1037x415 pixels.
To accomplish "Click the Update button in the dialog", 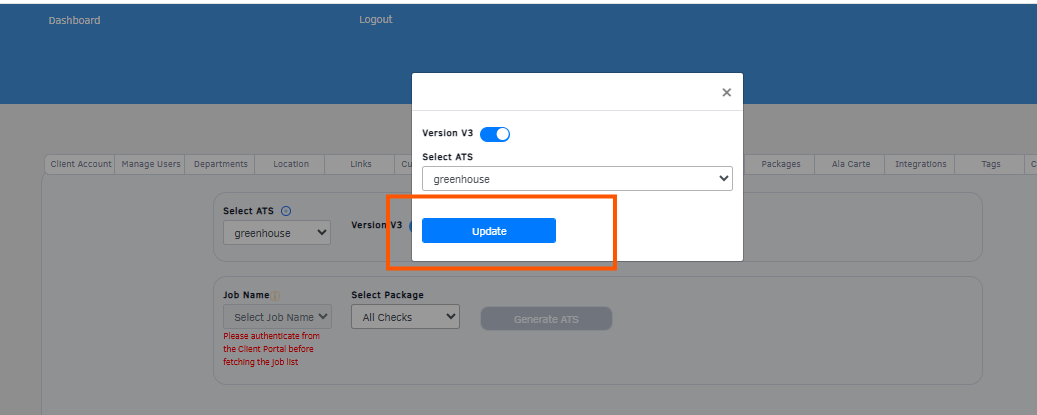I will tap(489, 231).
